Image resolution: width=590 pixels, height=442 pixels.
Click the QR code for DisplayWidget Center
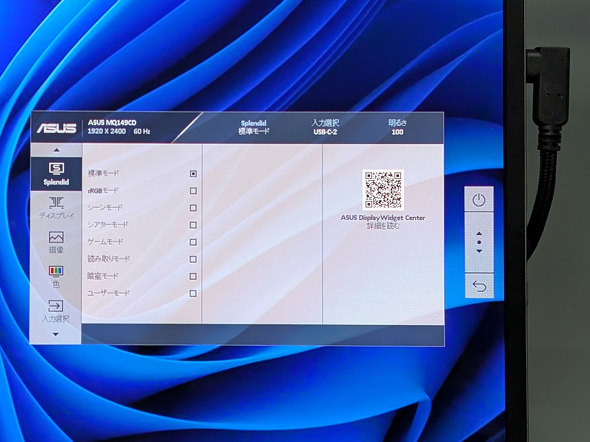coord(383,190)
